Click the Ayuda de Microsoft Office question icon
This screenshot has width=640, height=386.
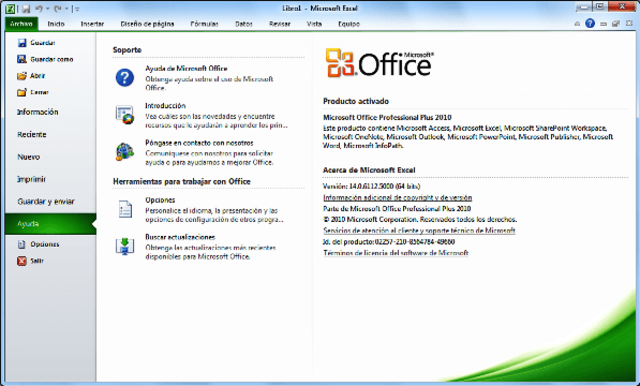[125, 78]
